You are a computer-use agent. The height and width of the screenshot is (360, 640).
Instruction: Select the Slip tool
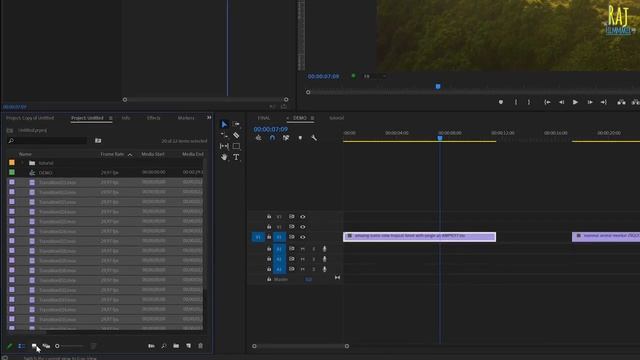tap(224, 146)
